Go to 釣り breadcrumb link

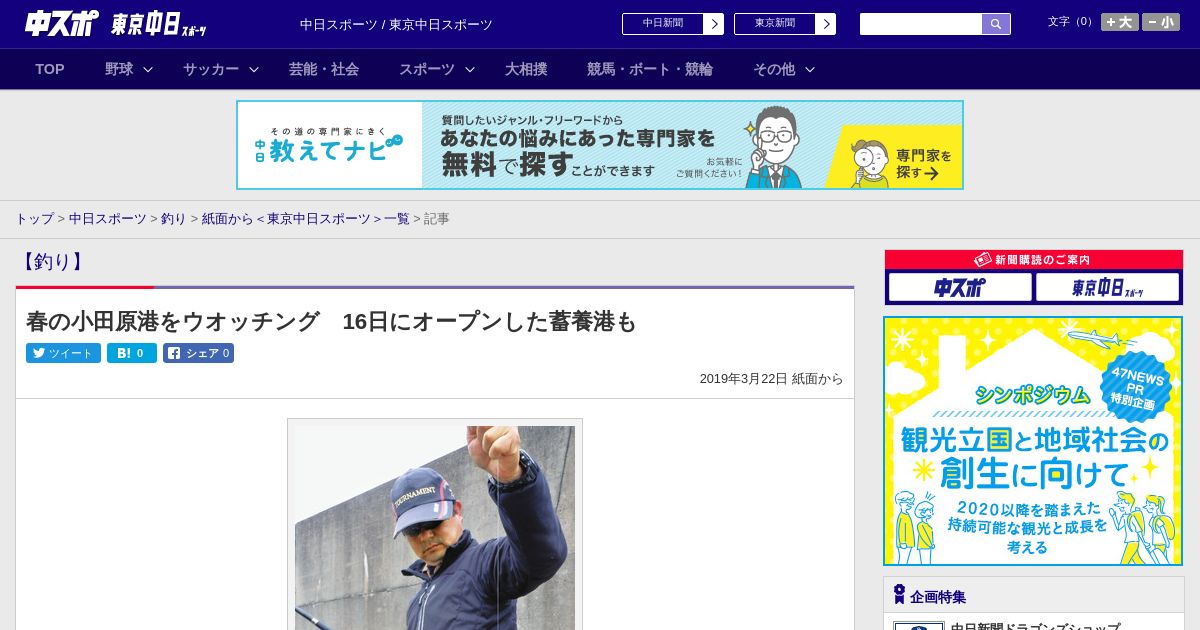click(174, 219)
